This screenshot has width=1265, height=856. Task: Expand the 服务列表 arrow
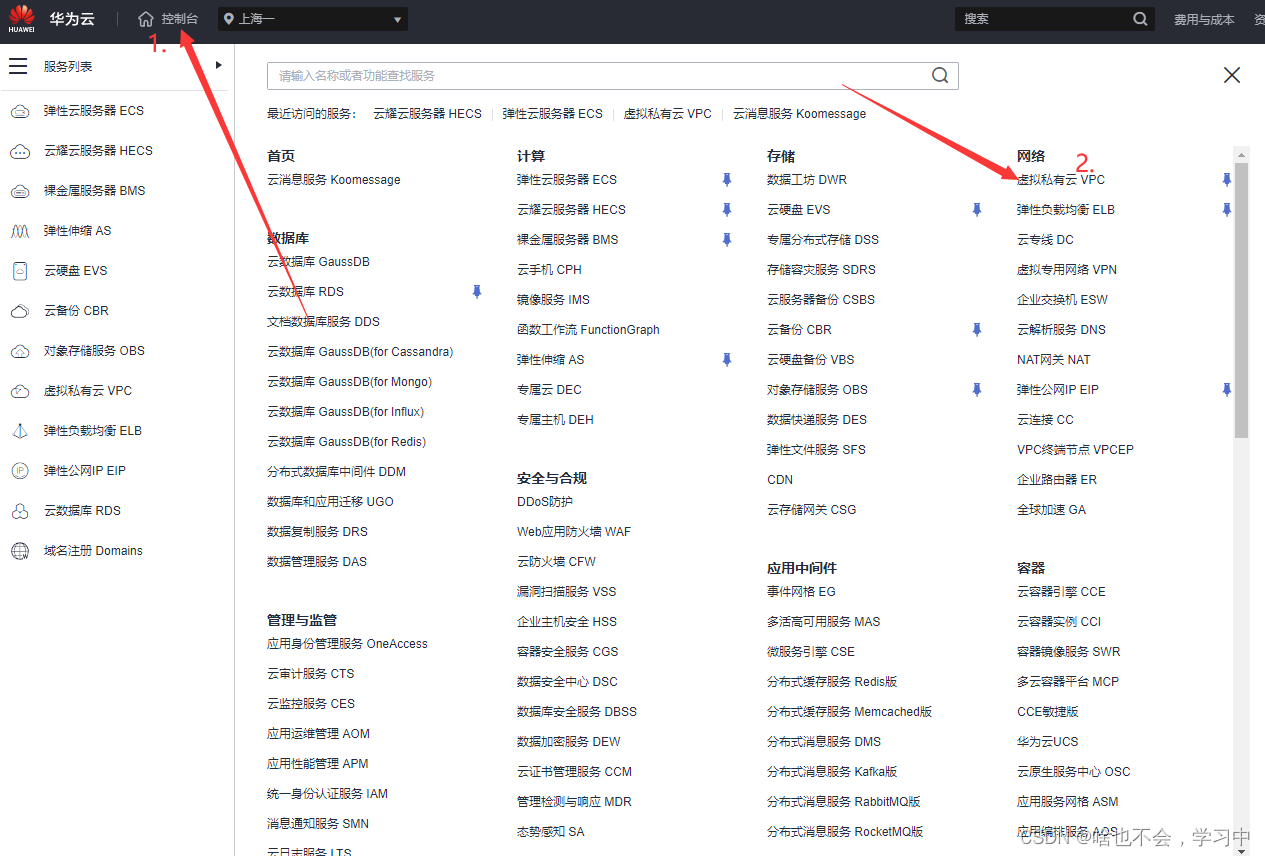pos(218,66)
